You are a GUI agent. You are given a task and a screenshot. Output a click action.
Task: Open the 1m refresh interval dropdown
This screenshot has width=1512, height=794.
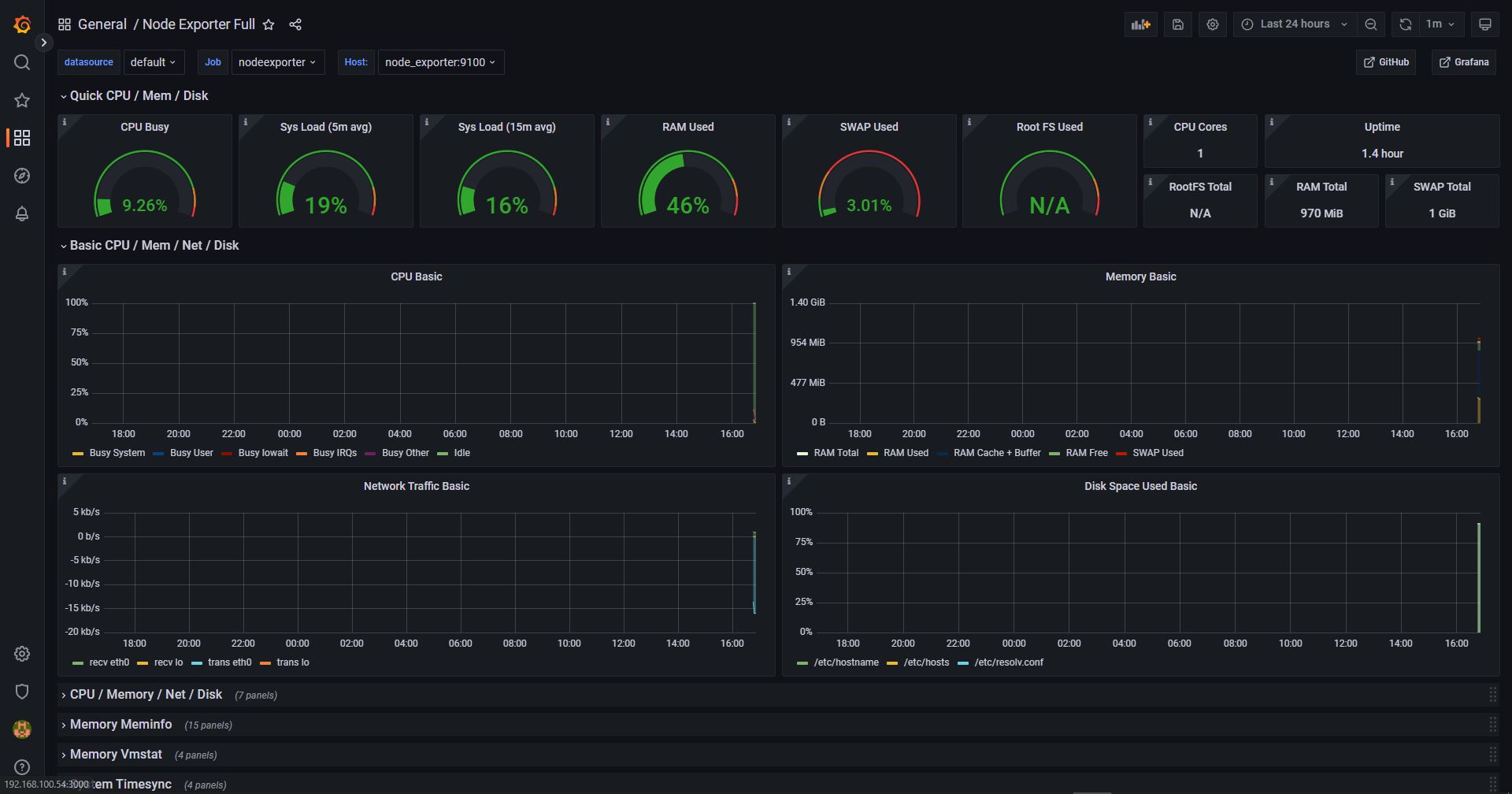(x=1441, y=24)
